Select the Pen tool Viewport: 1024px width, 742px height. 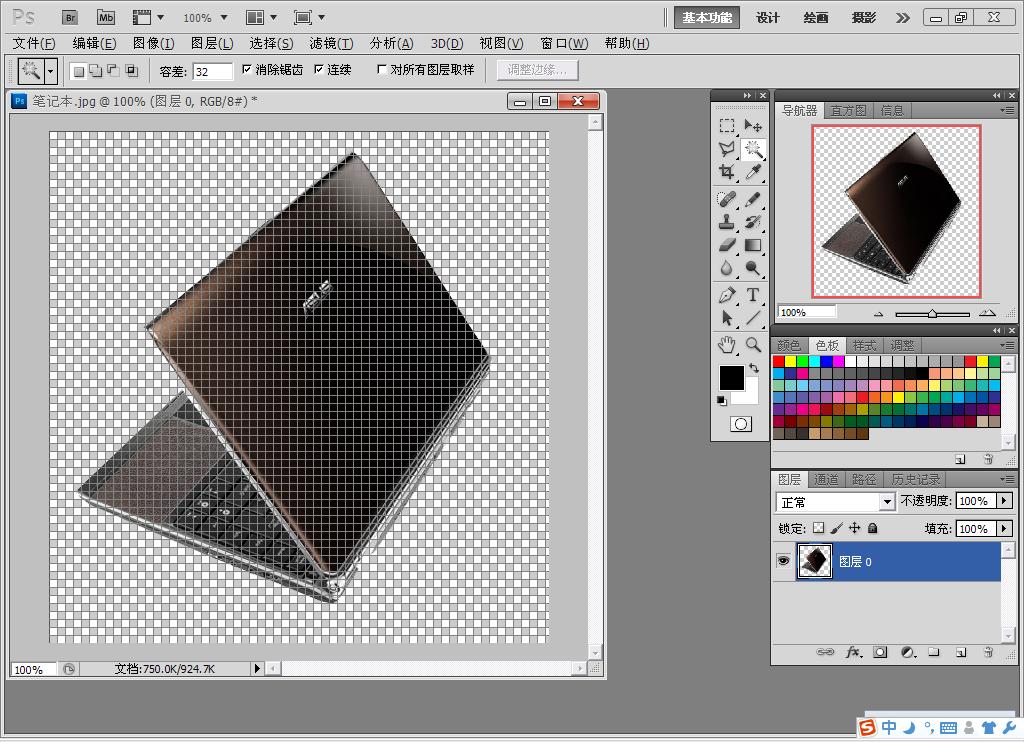726,295
